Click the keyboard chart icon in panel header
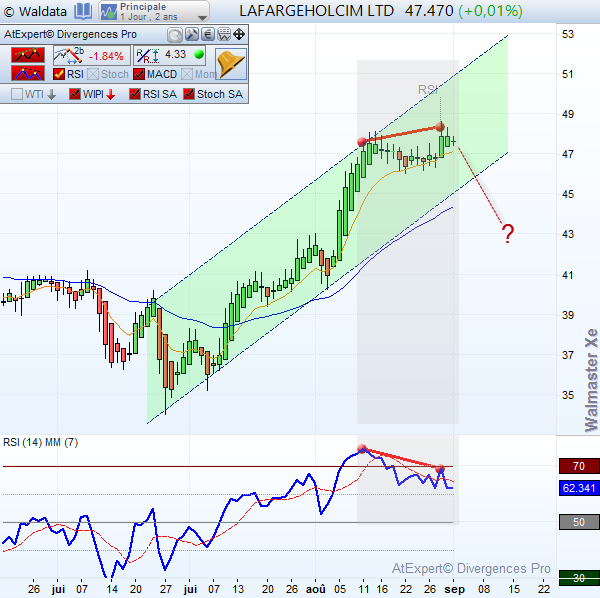 click(224, 34)
